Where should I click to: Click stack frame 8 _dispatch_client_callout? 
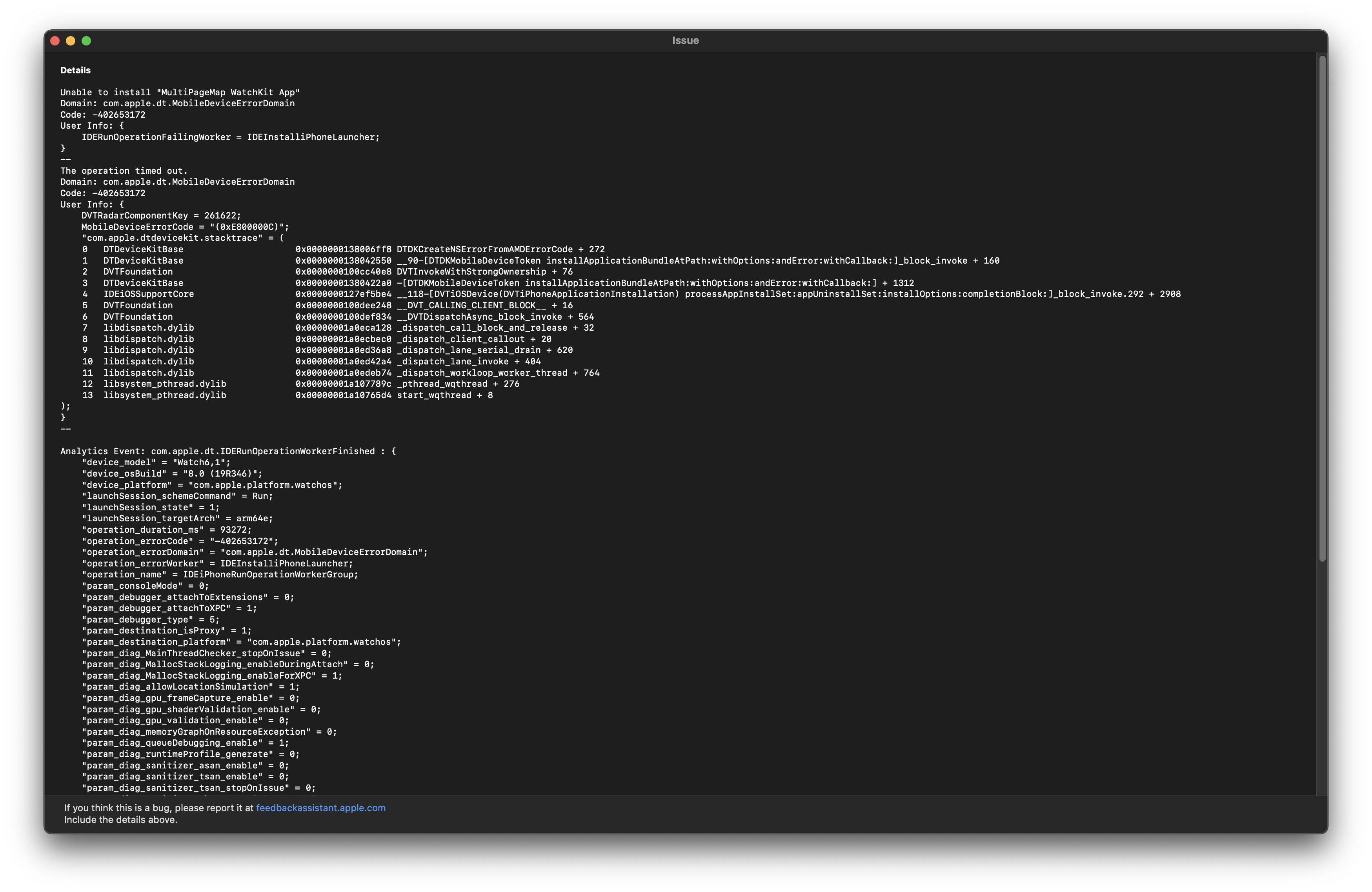pyautogui.click(x=317, y=339)
